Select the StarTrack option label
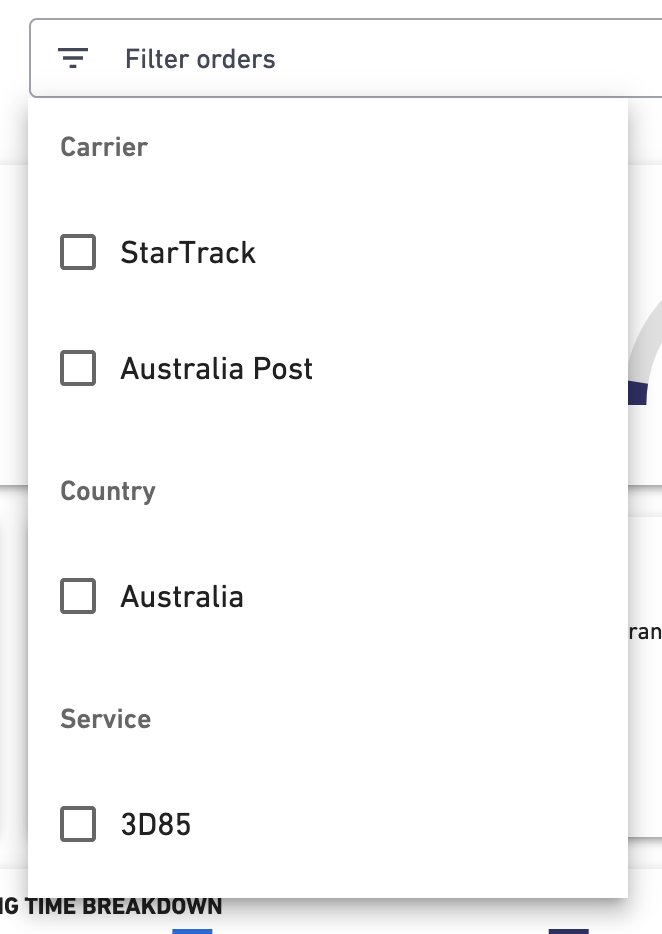The width and height of the screenshot is (662, 934). pos(188,252)
